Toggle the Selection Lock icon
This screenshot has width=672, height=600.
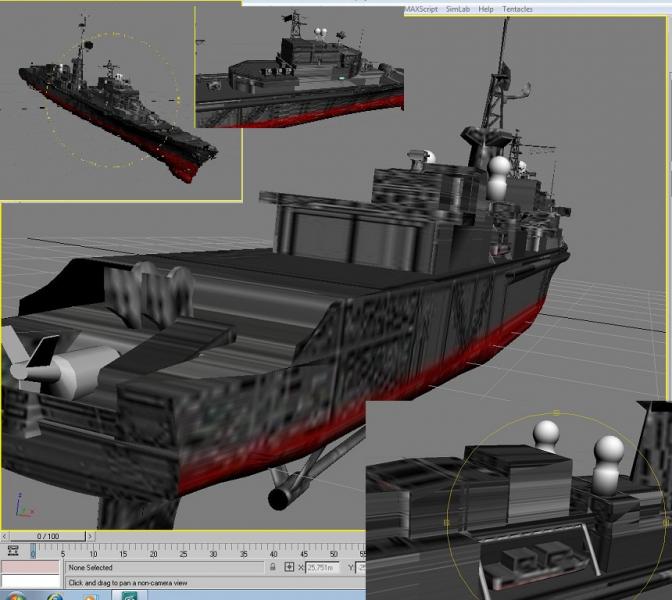[x=273, y=567]
